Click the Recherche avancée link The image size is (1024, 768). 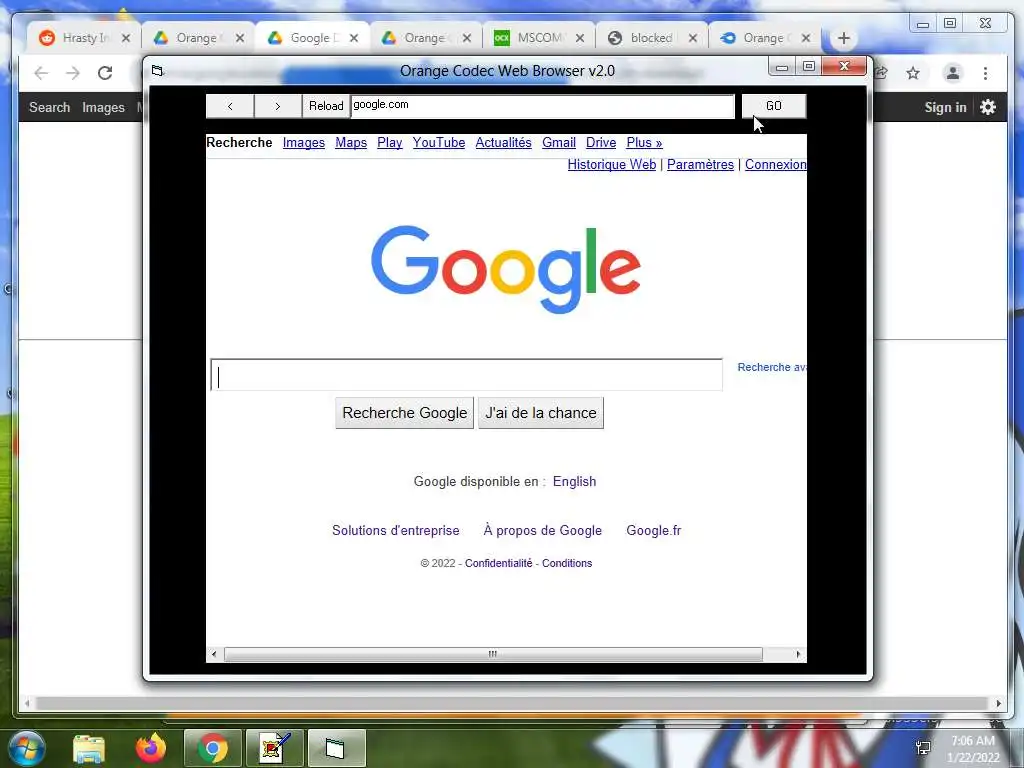(x=772, y=367)
